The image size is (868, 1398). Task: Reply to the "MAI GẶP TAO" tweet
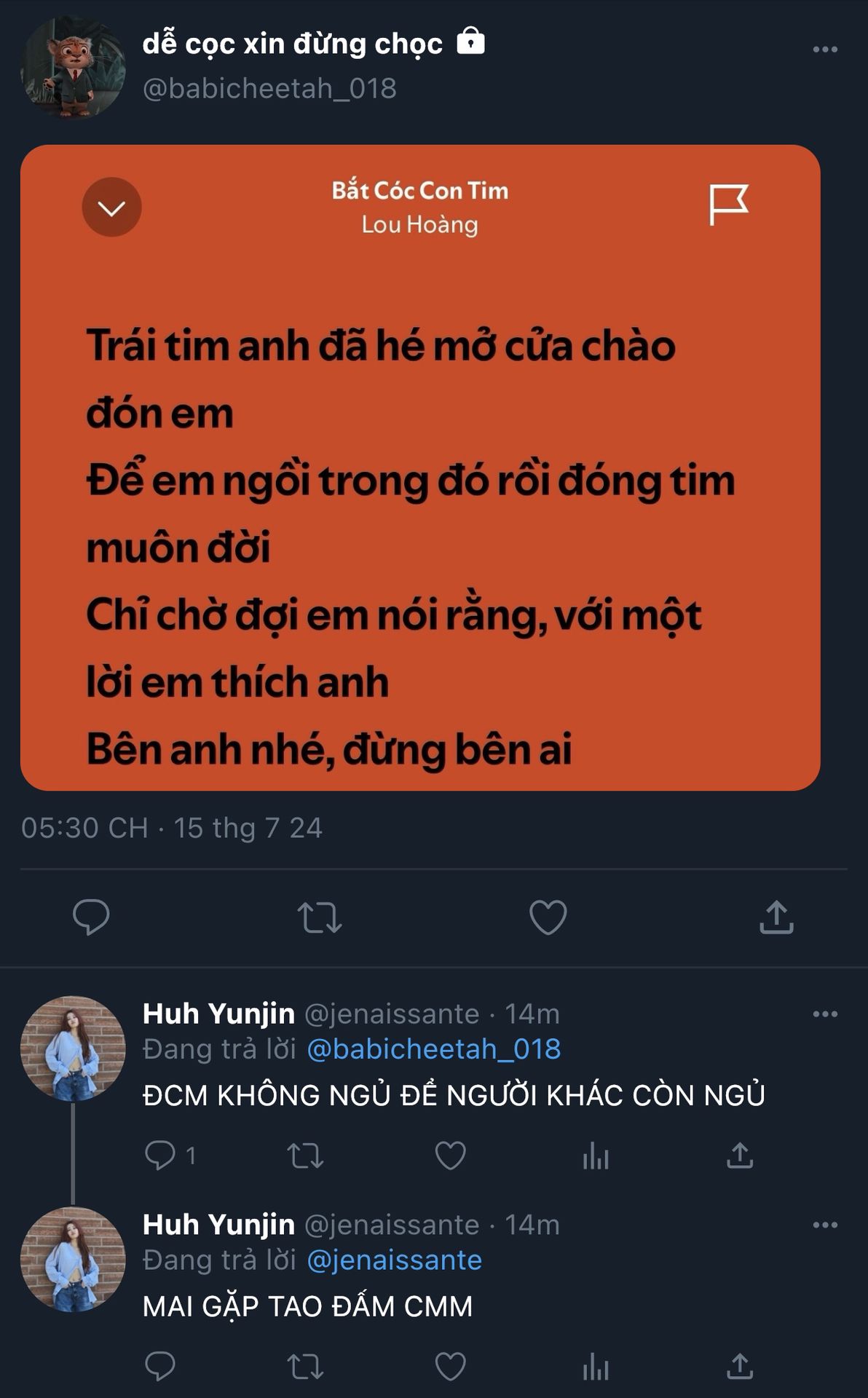coord(160,1367)
